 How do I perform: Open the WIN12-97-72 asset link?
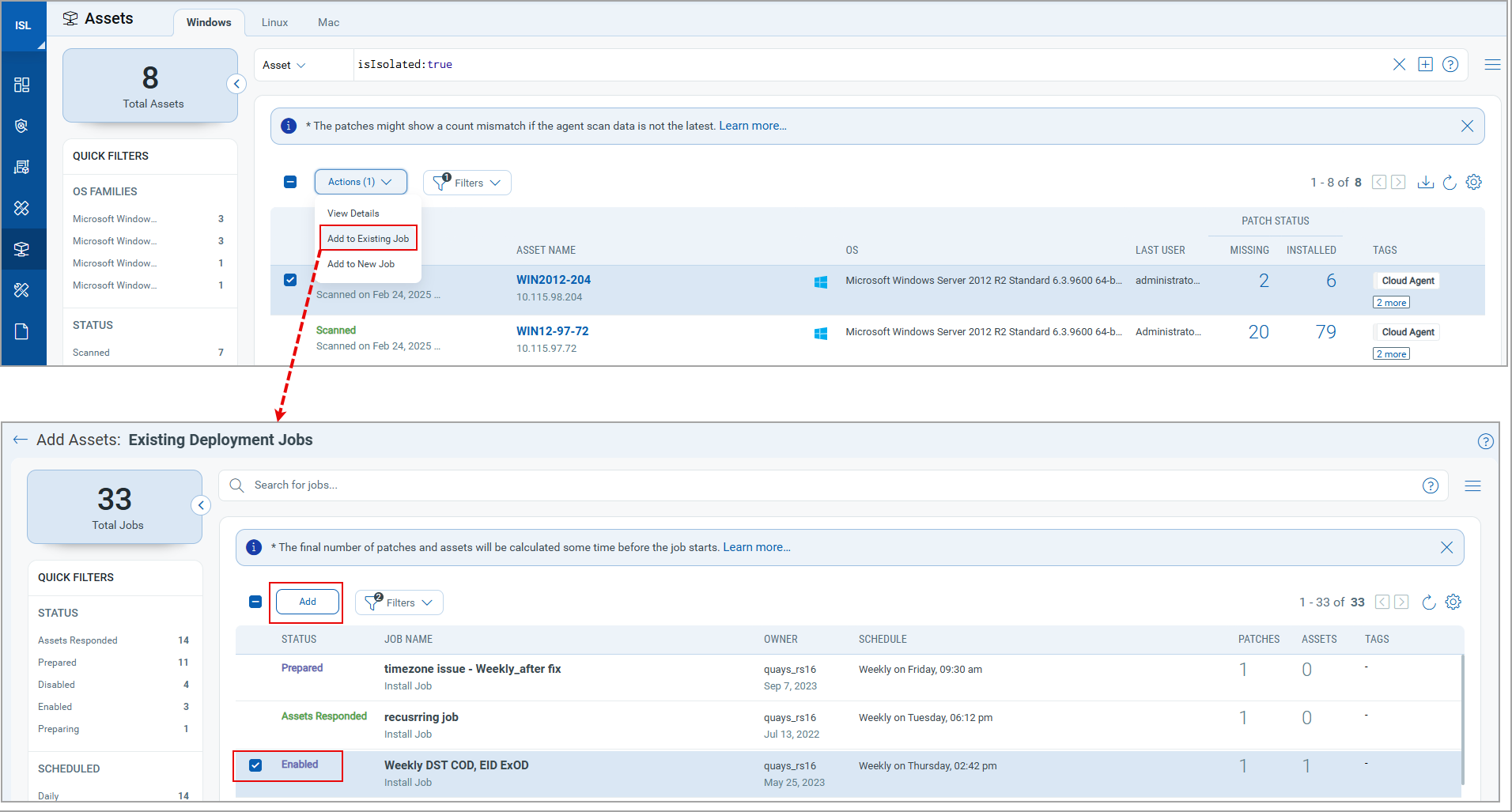click(553, 331)
